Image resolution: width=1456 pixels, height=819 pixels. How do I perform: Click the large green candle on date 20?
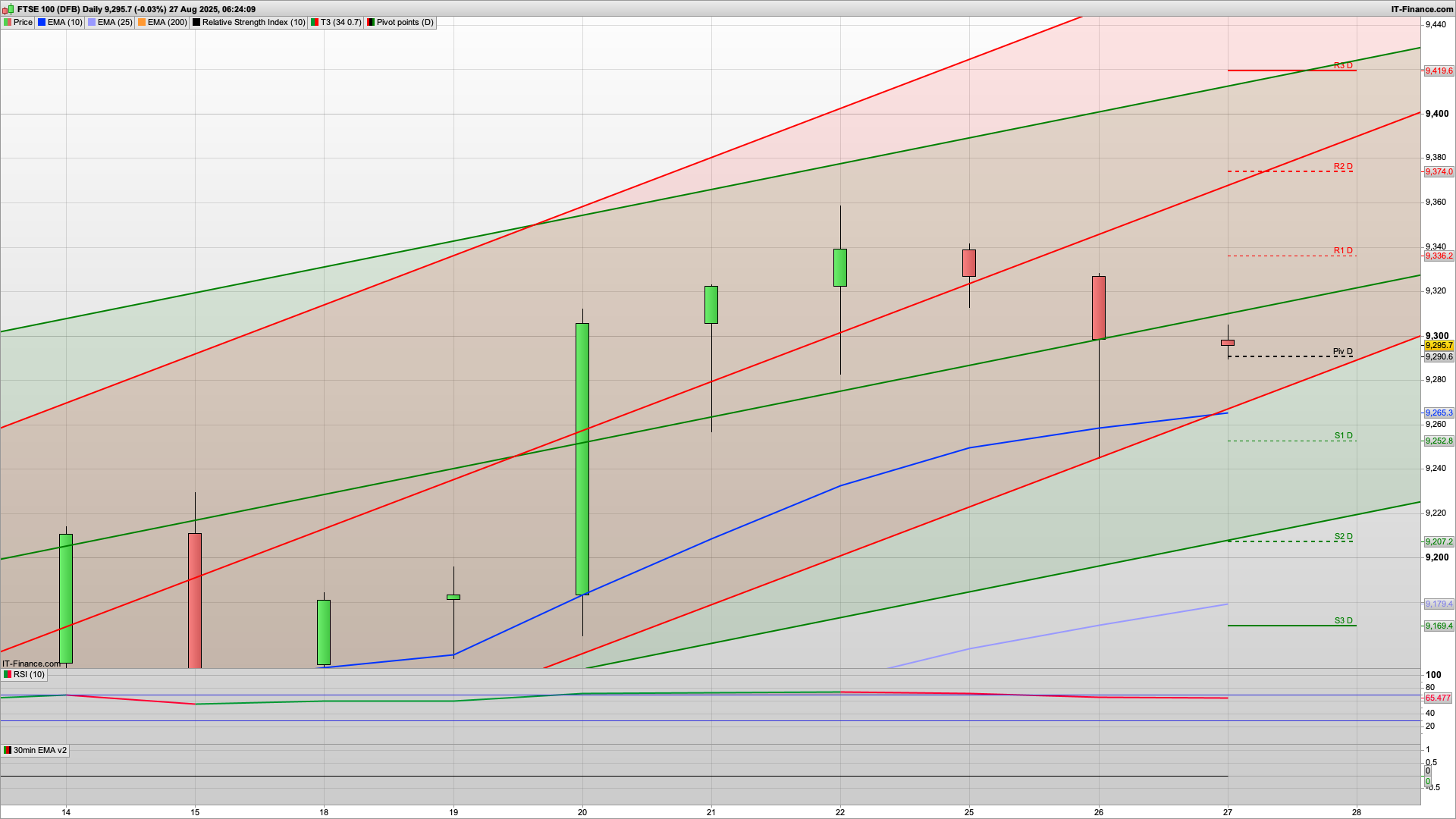click(x=582, y=459)
